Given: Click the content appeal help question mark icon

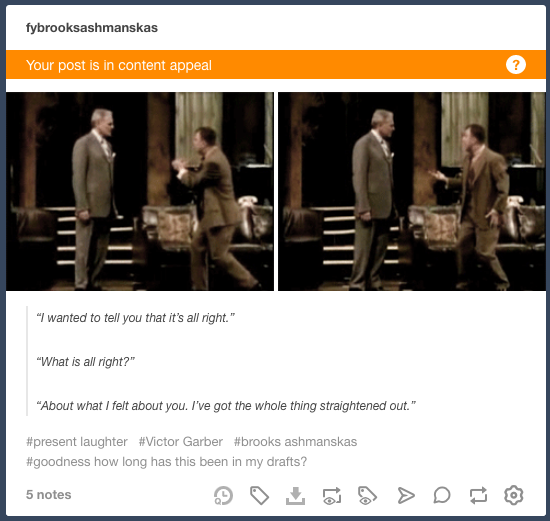Looking at the screenshot, I should pos(516,65).
